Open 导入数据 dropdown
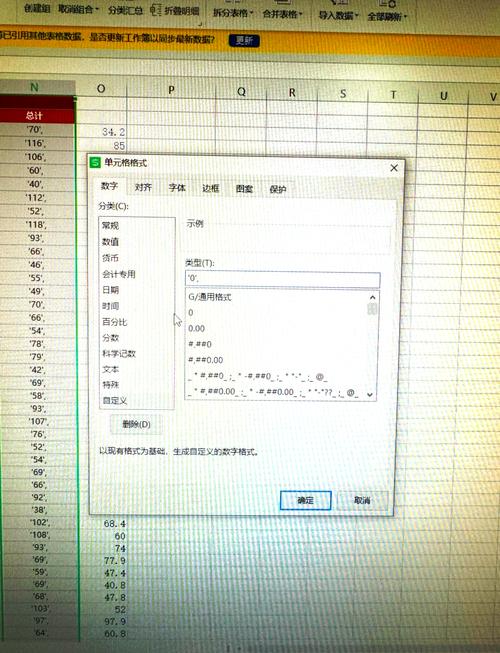 tap(338, 15)
